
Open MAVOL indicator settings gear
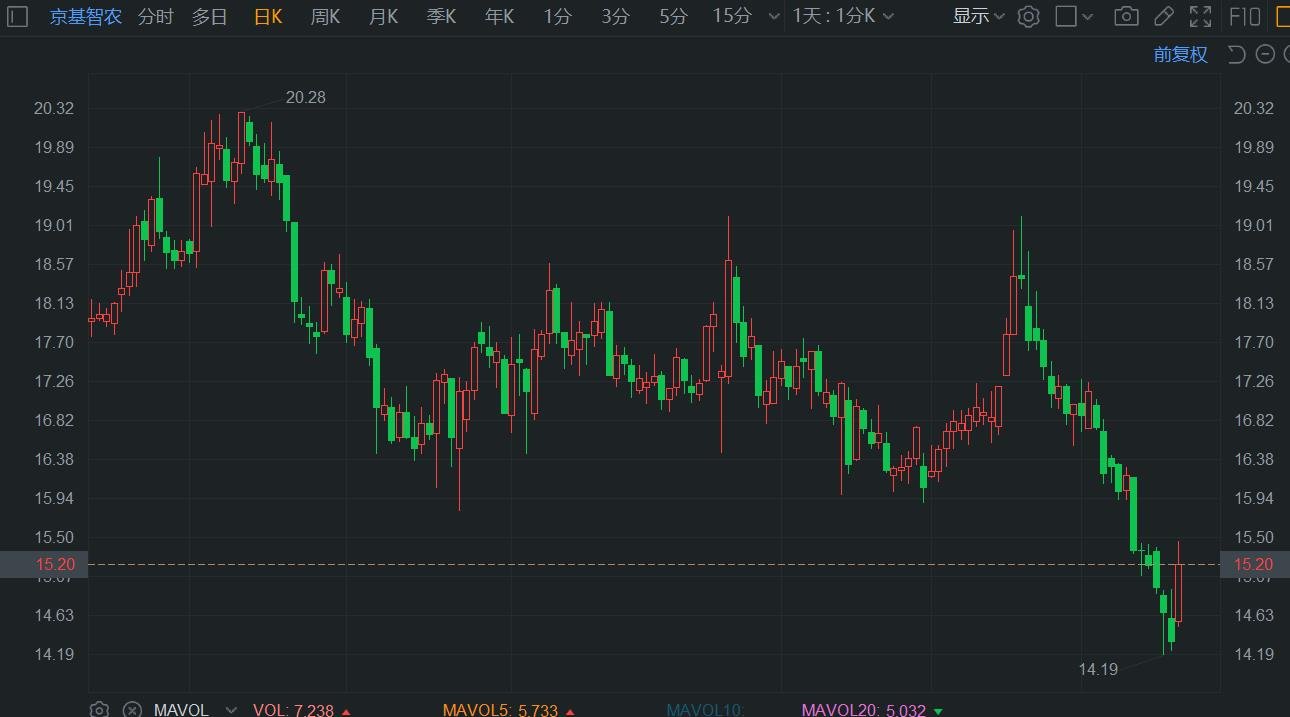point(99,709)
